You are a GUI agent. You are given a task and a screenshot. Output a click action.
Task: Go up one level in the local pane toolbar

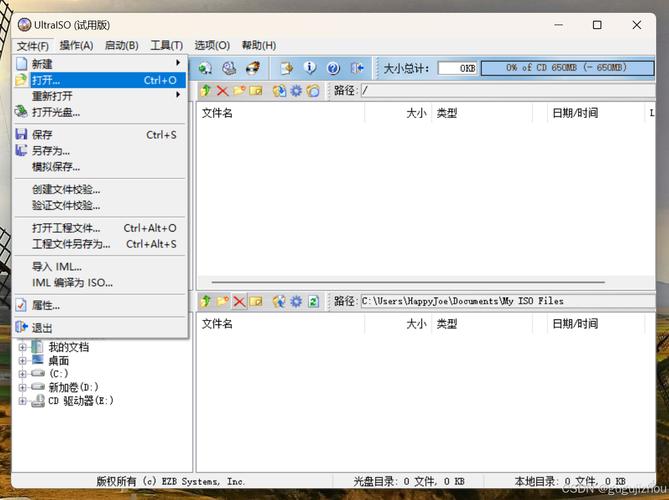click(x=206, y=301)
